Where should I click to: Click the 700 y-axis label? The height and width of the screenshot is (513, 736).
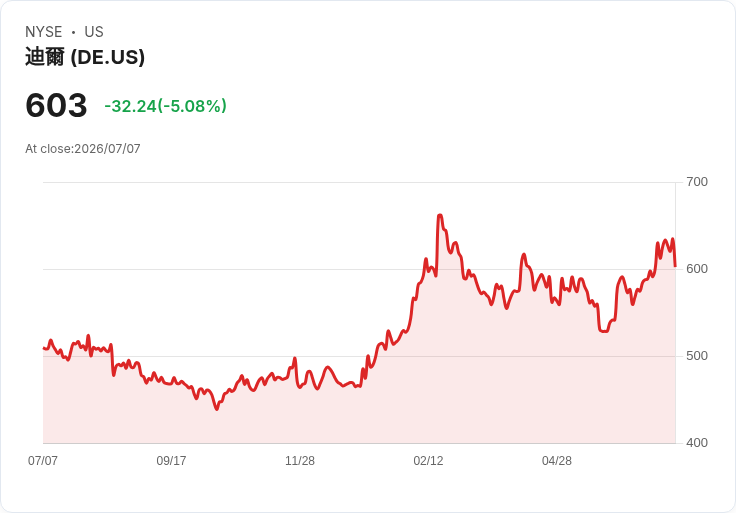[x=697, y=182]
